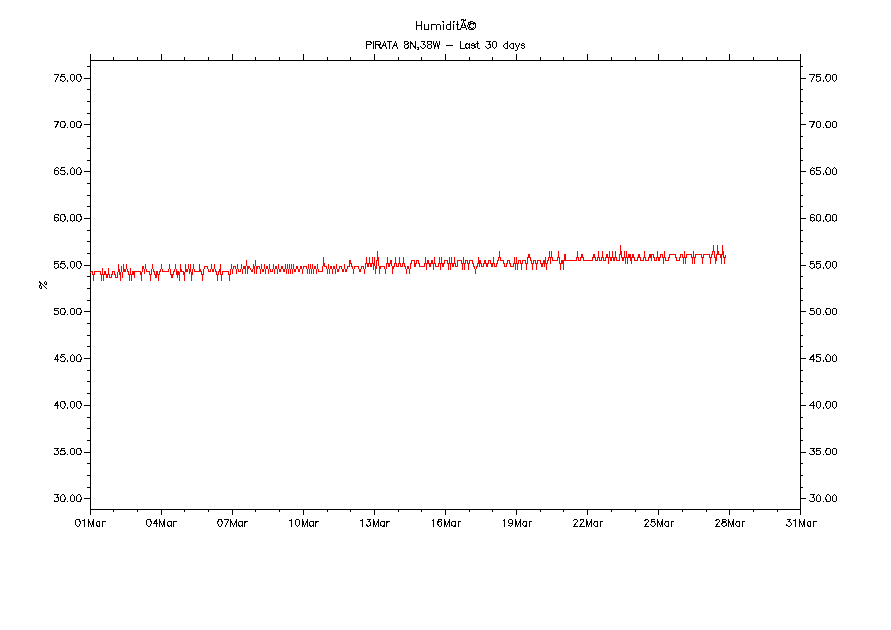This screenshot has width=891, height=630.
Task: Select the 25Mar date label
Action: tap(658, 522)
